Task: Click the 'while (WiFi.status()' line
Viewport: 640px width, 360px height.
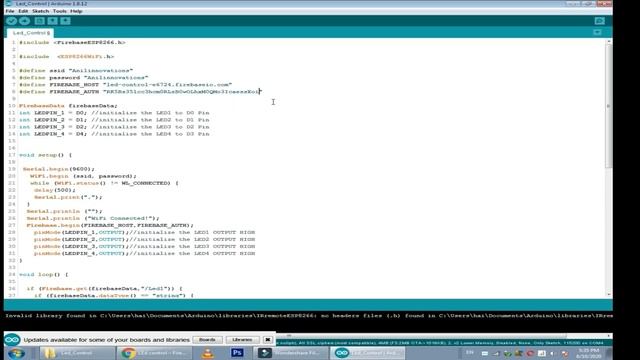Action: [104, 183]
